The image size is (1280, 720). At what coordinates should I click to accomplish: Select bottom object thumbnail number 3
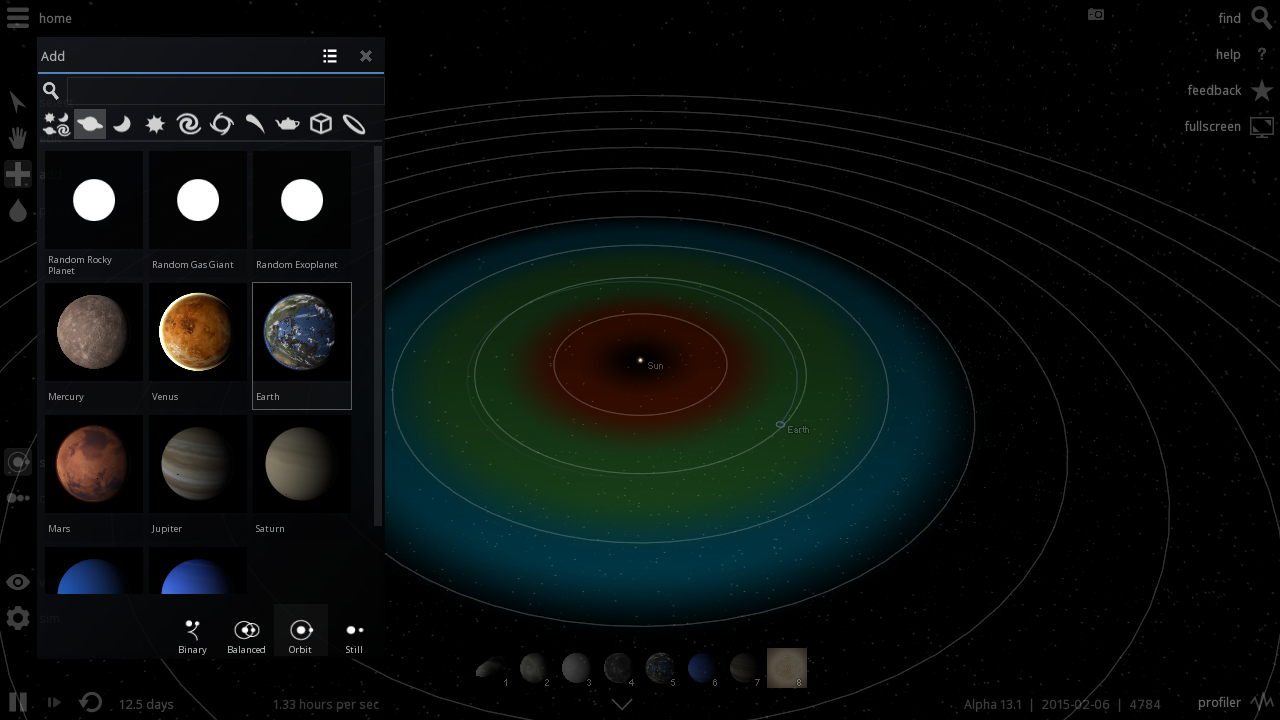[576, 668]
